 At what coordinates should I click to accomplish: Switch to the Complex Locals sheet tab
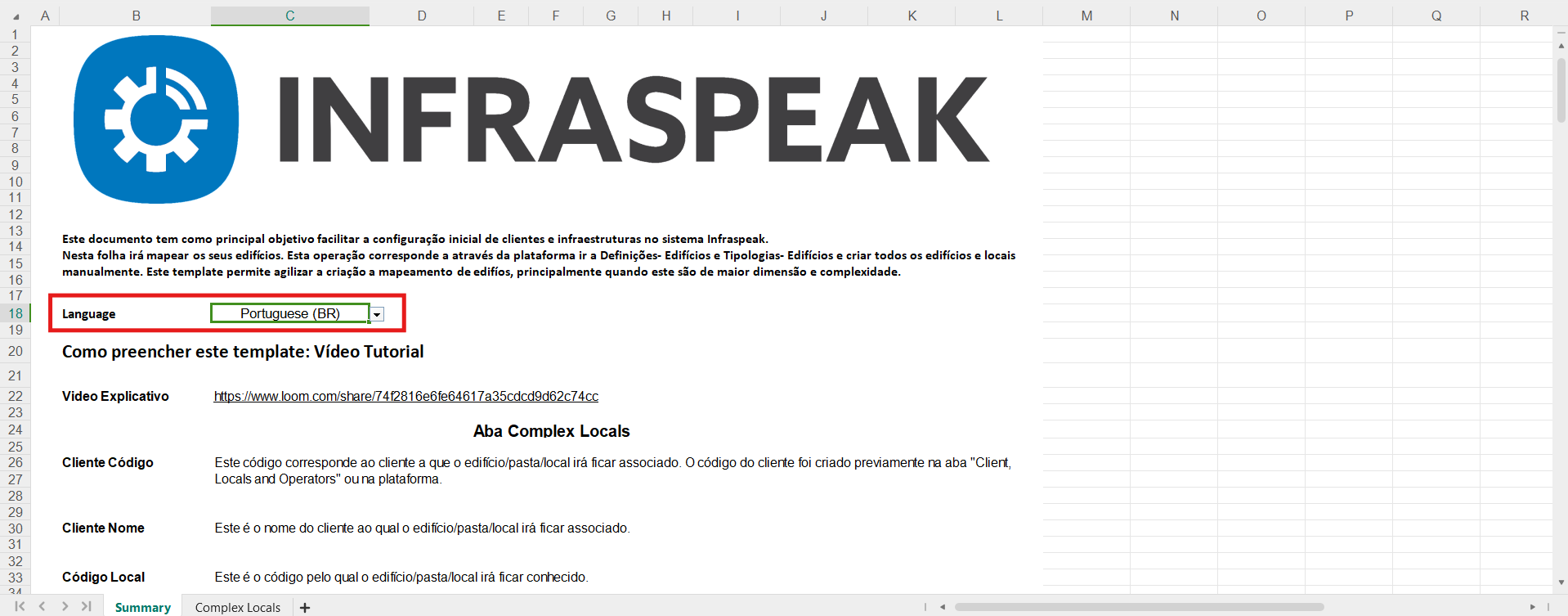(x=238, y=607)
